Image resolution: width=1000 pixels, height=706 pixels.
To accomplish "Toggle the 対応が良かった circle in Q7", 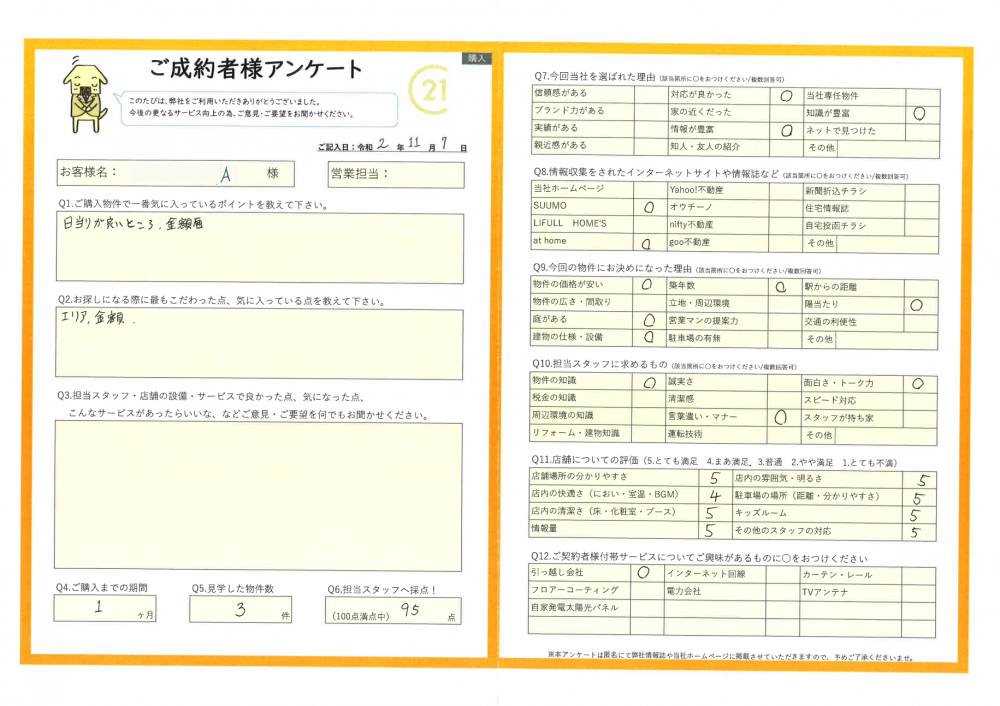I will (x=785, y=96).
